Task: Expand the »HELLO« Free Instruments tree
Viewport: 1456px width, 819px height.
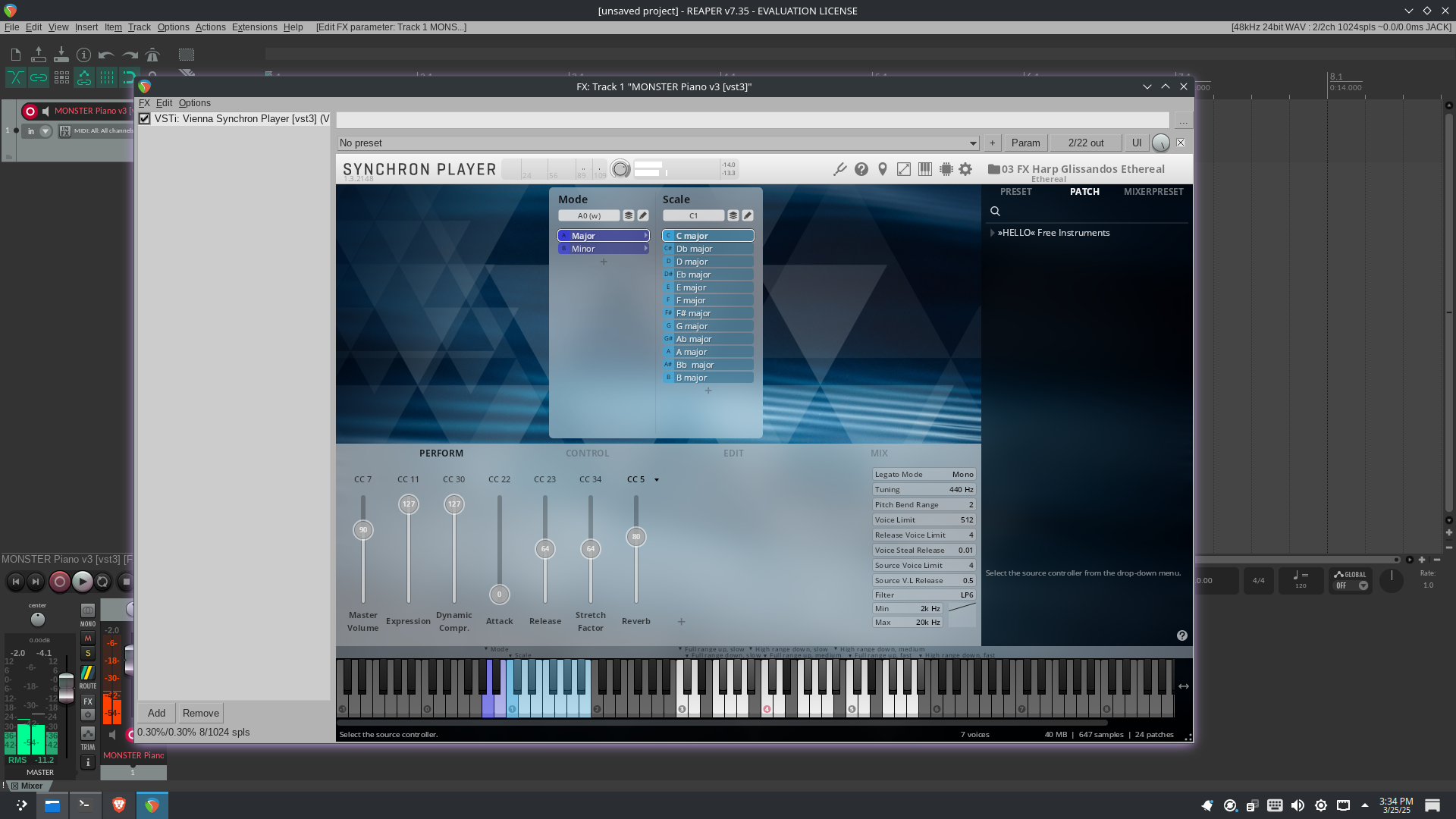Action: (993, 233)
